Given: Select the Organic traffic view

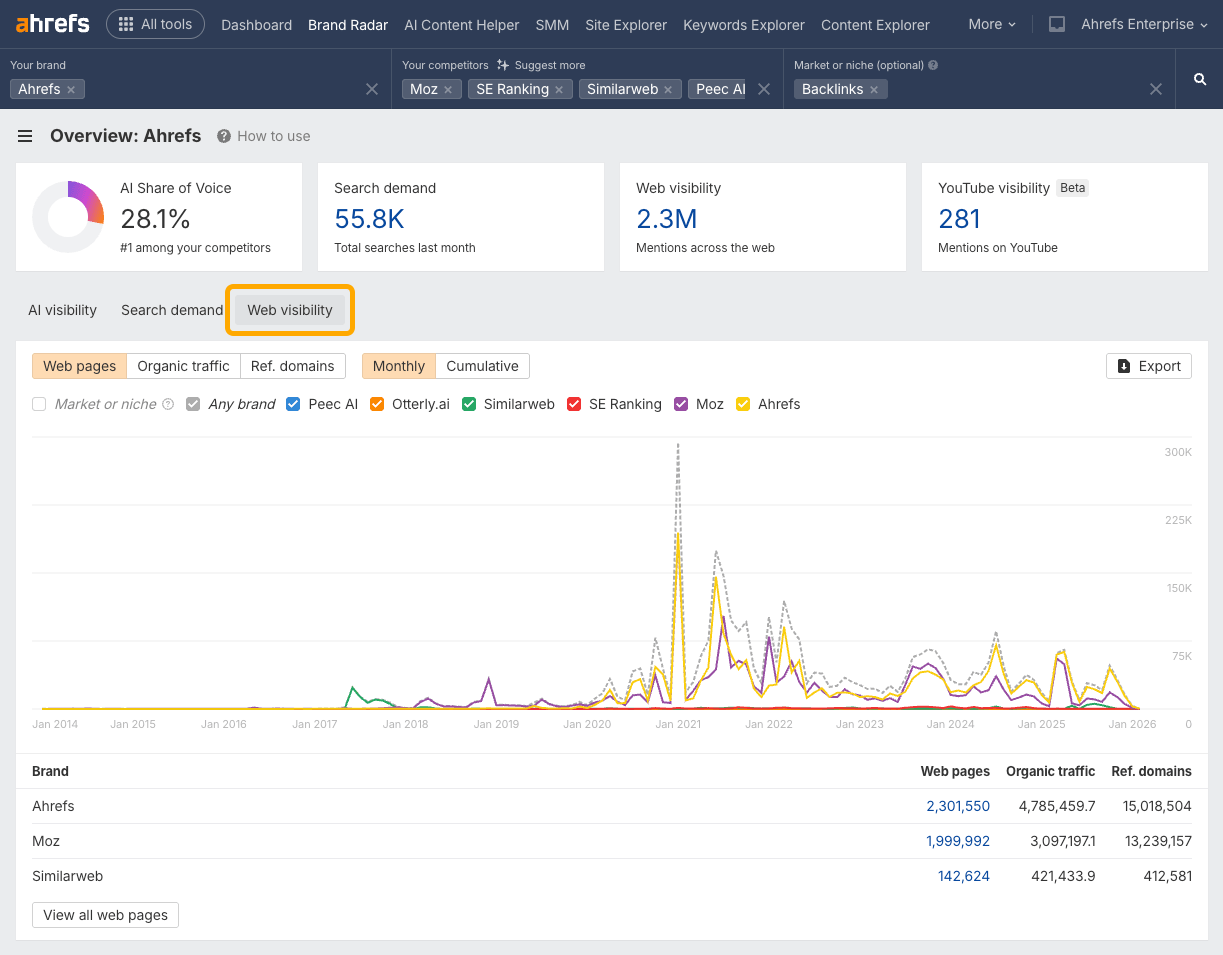Looking at the screenshot, I should pos(183,366).
